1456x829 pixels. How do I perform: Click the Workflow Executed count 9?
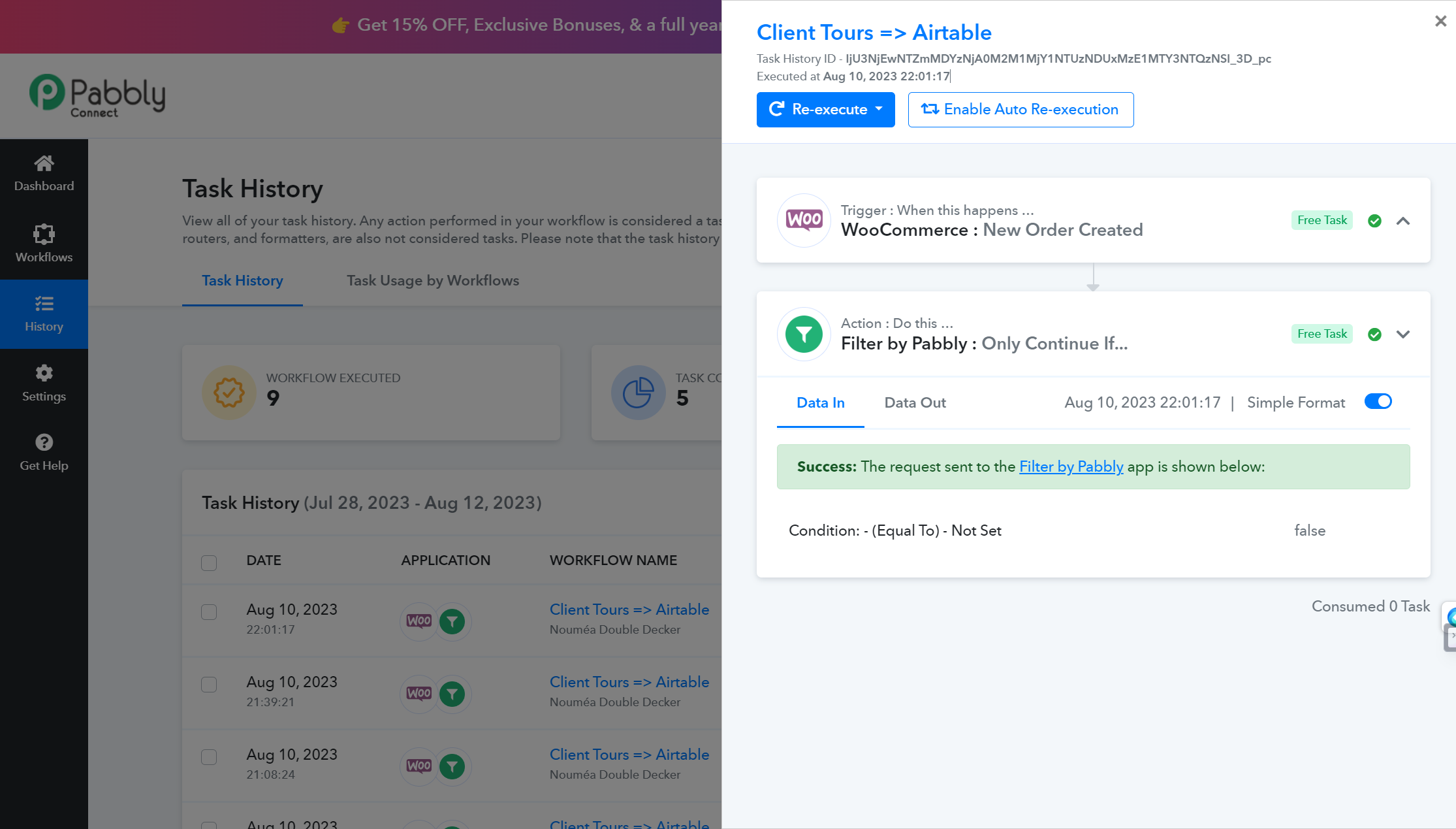click(273, 398)
